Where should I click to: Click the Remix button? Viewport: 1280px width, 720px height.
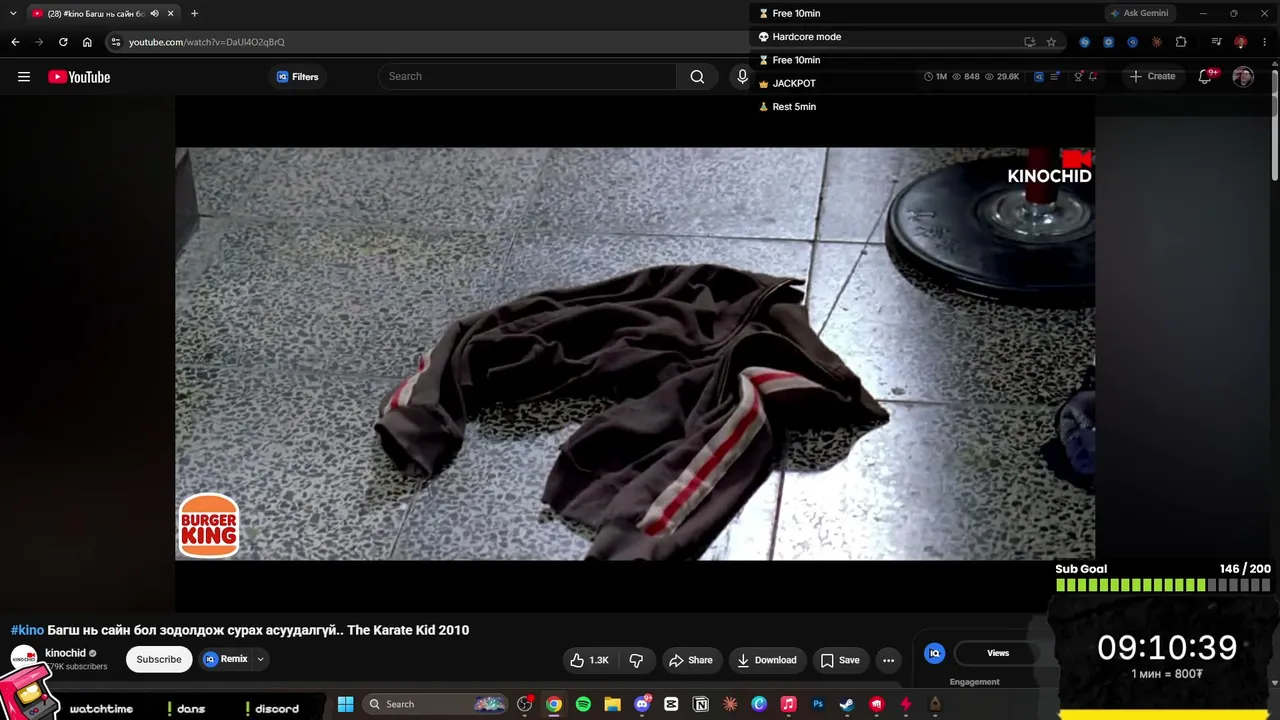[226, 659]
